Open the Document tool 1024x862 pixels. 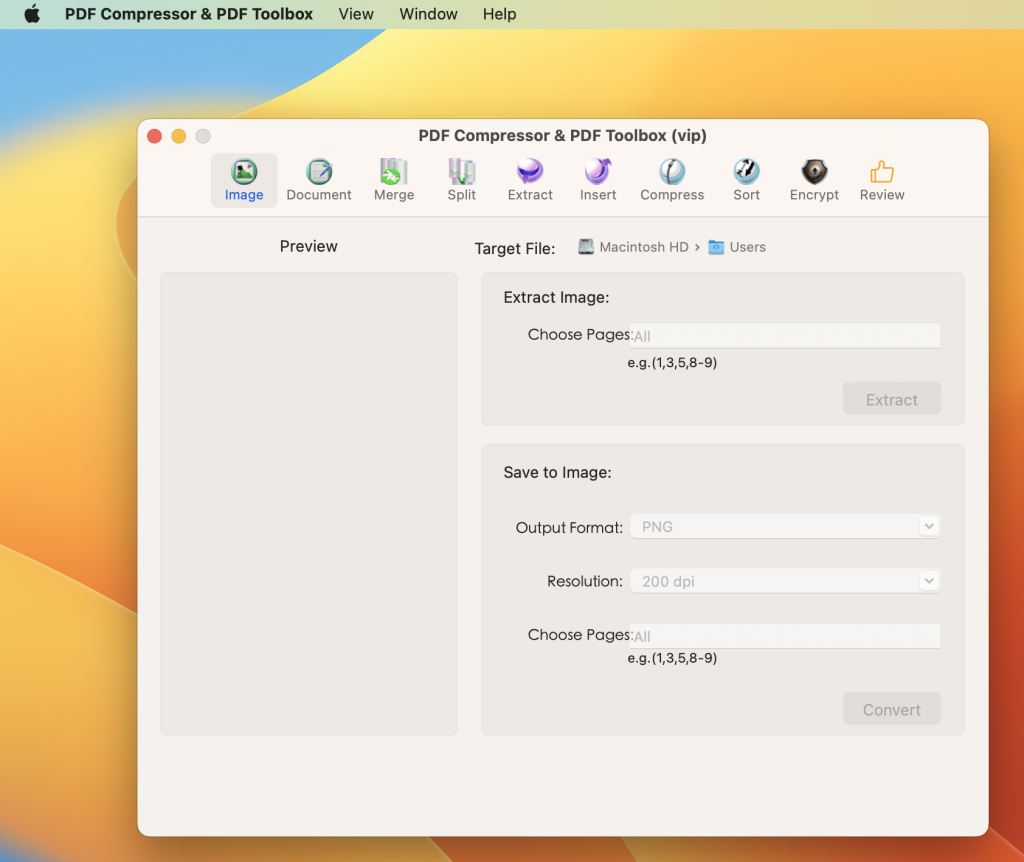(x=319, y=180)
